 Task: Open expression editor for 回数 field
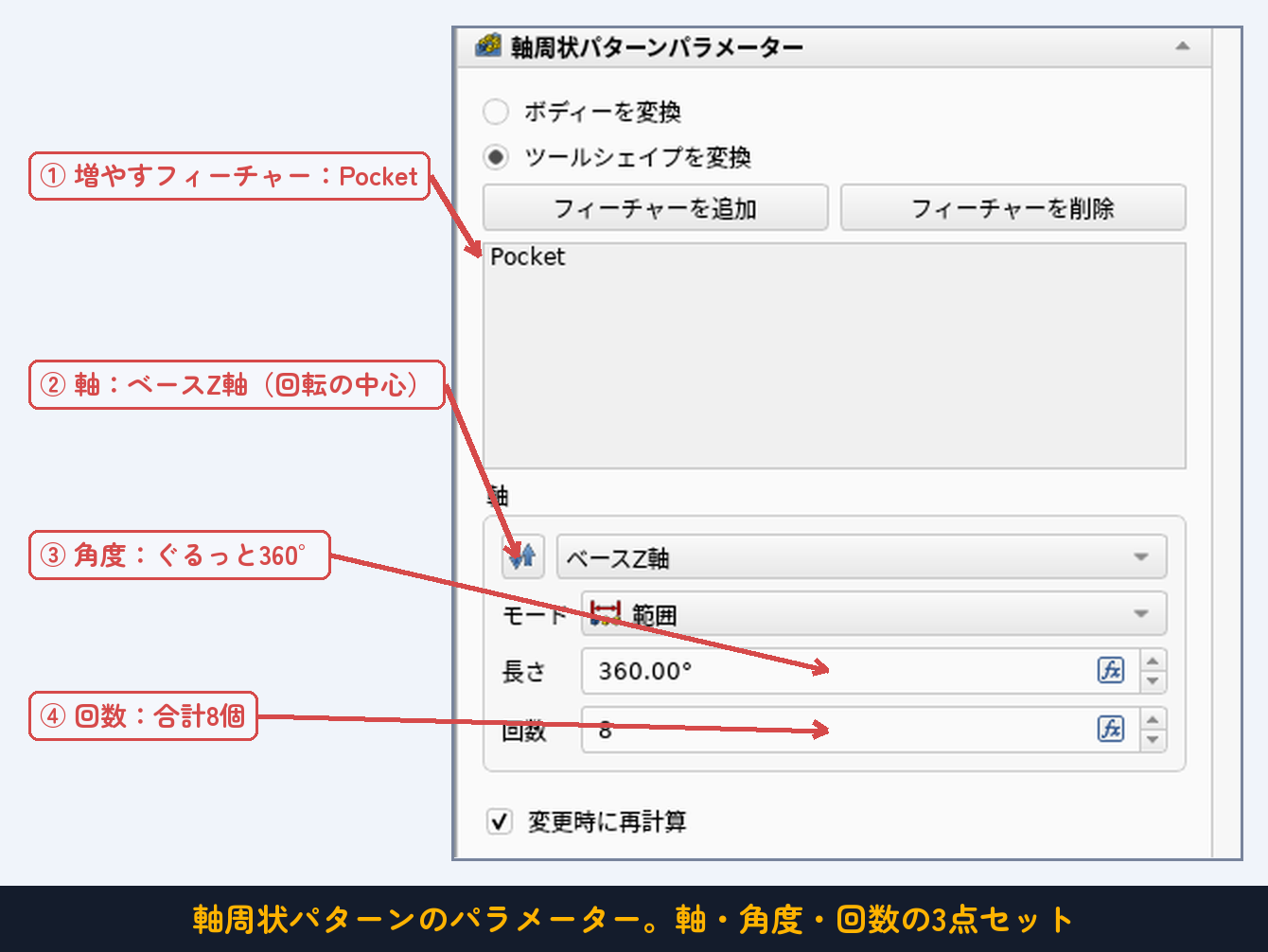click(x=1111, y=729)
